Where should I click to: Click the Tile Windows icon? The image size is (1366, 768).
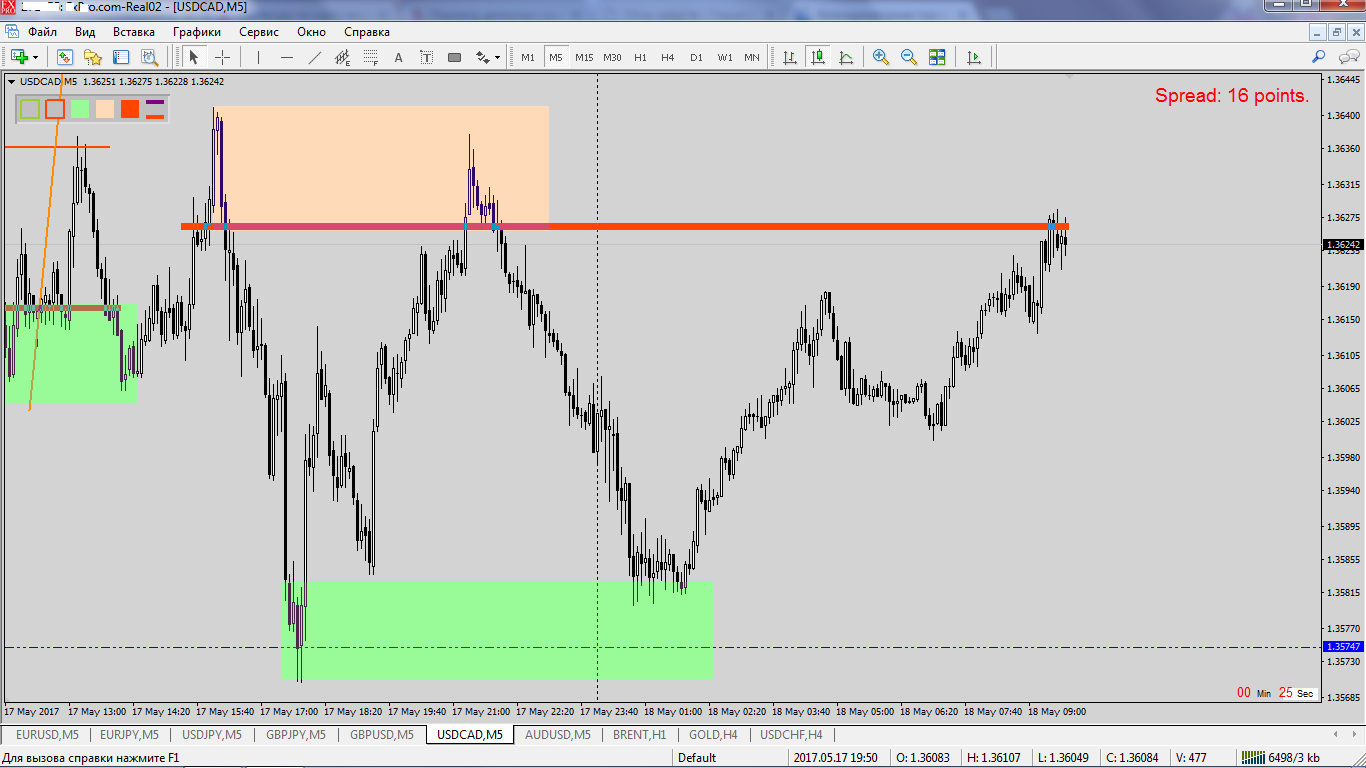937,57
